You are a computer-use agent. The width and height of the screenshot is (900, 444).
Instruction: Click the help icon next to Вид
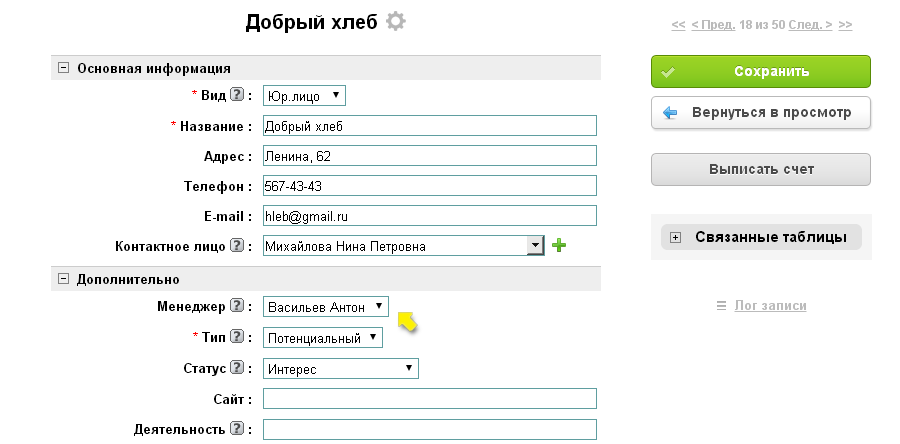point(237,95)
